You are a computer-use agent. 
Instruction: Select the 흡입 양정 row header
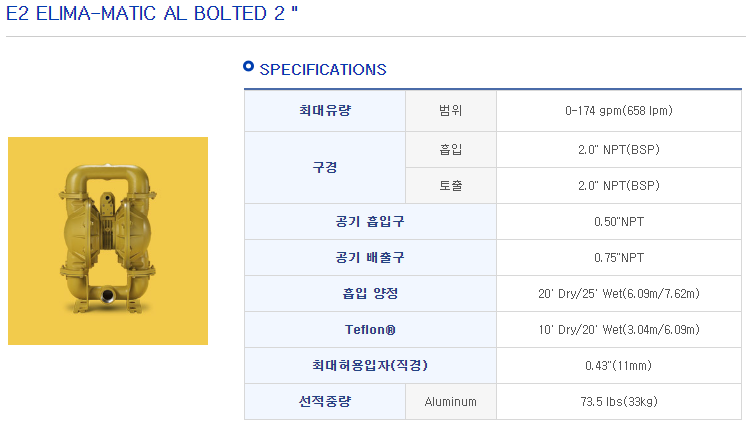[x=370, y=294]
